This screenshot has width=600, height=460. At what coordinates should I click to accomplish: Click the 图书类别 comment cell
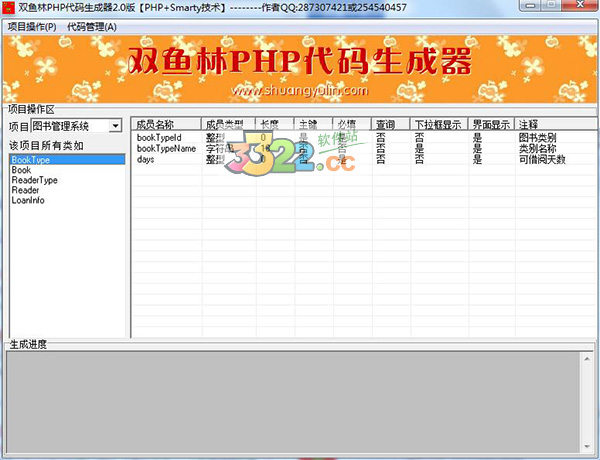537,137
